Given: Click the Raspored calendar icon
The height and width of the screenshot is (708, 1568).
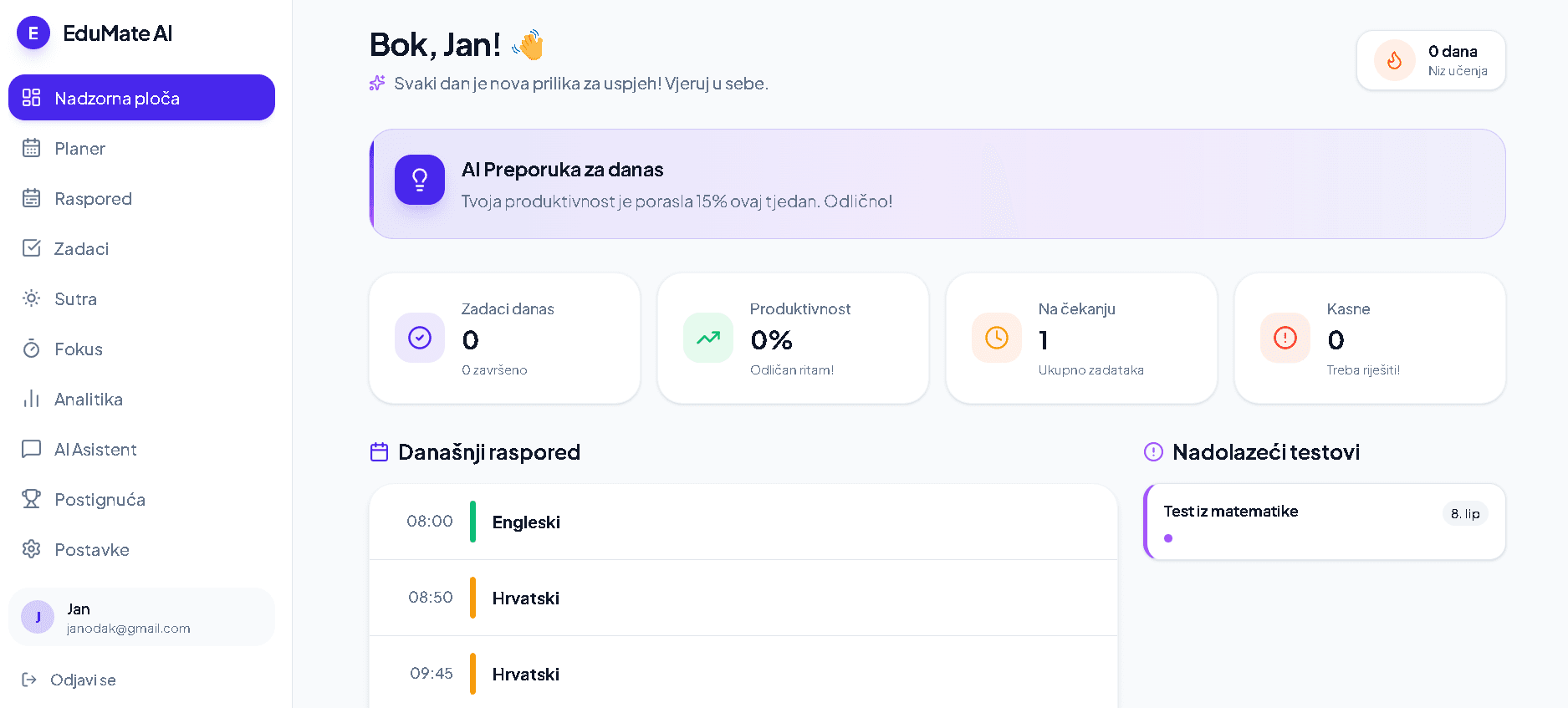Looking at the screenshot, I should [31, 198].
